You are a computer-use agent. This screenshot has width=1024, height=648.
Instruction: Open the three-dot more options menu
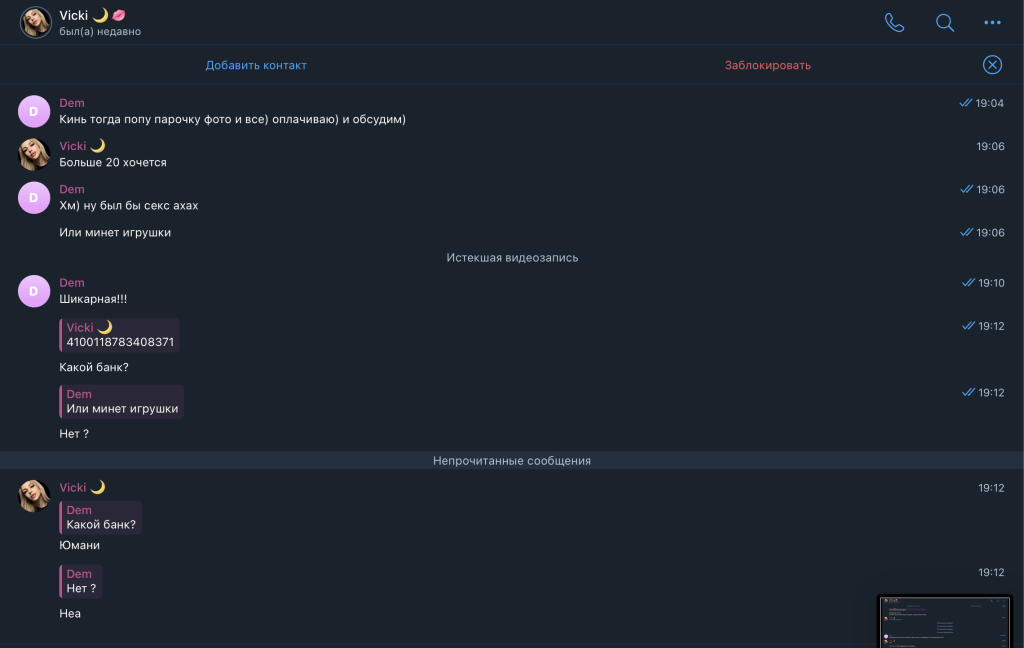(992, 22)
